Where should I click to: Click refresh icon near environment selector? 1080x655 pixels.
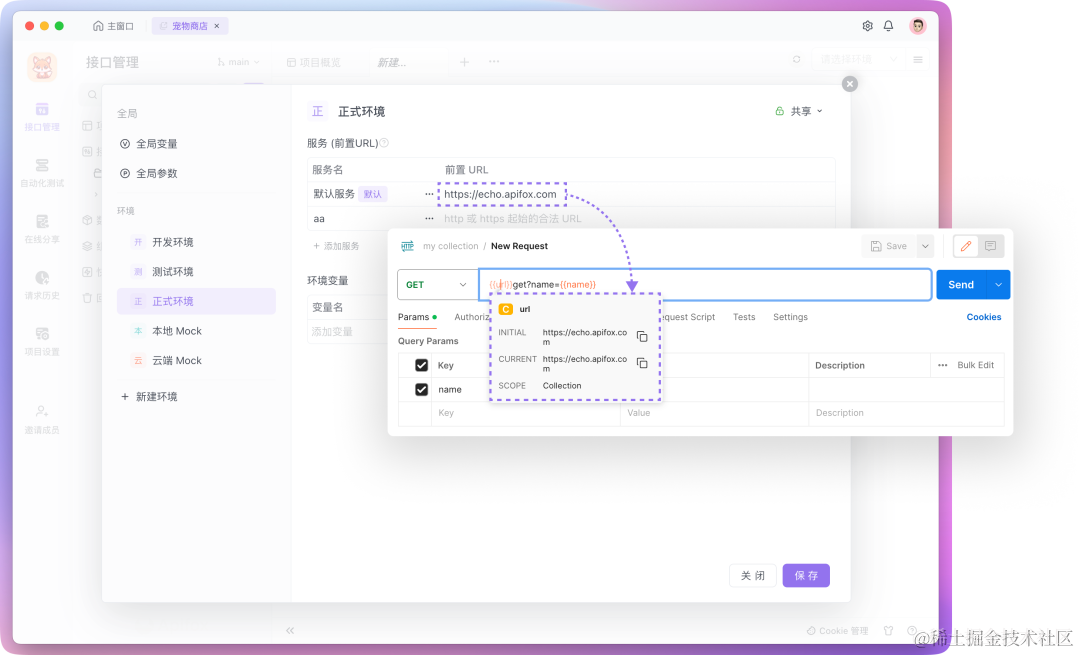tap(796, 60)
